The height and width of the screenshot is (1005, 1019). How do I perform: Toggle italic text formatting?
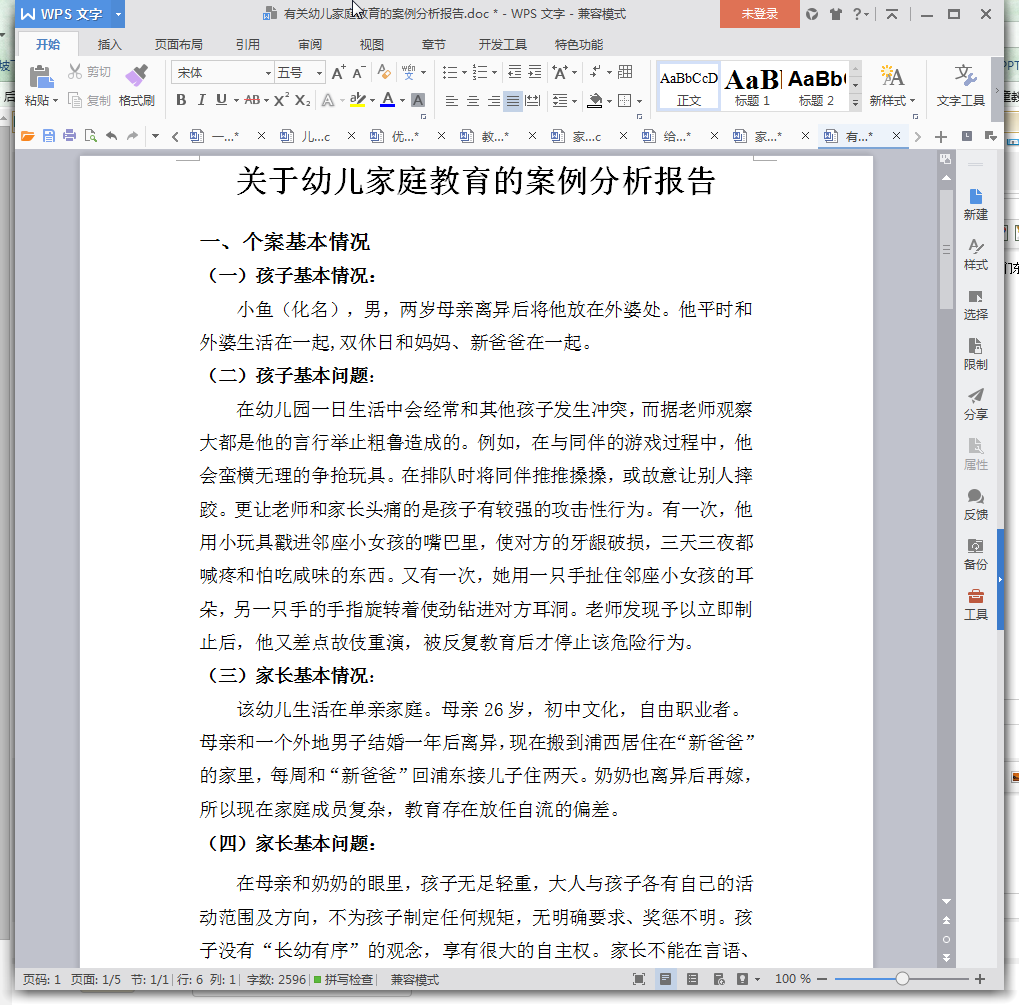201,100
